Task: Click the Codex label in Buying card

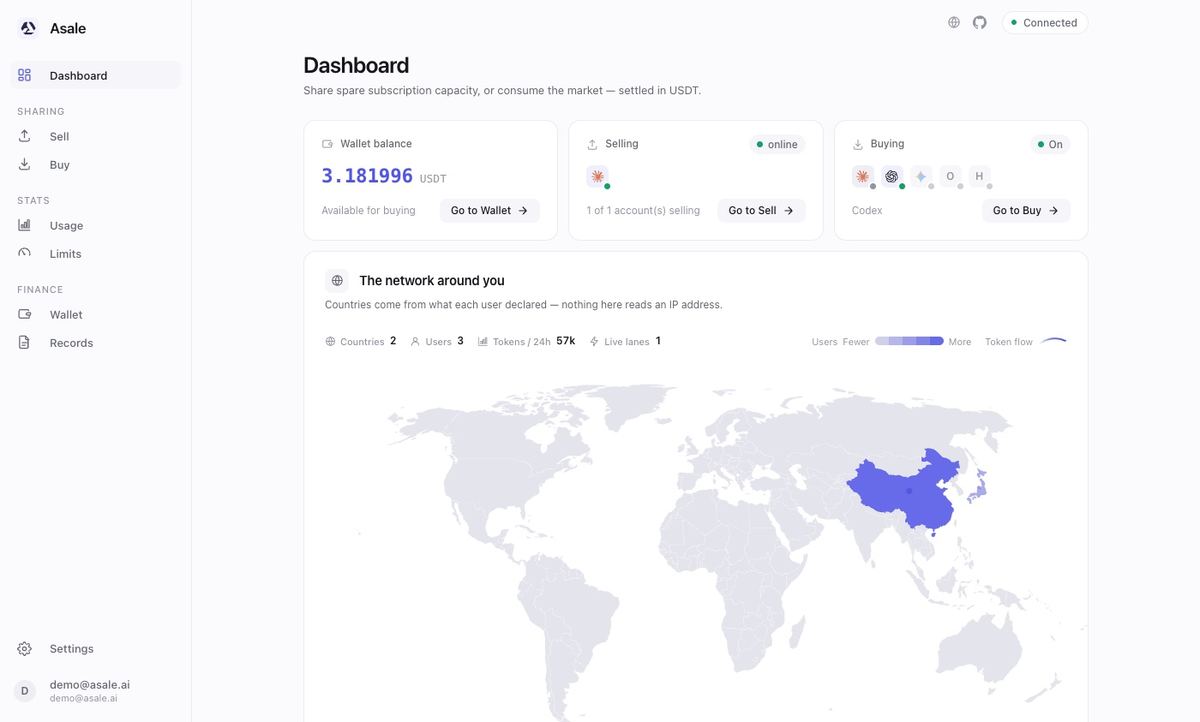Action: [x=867, y=210]
